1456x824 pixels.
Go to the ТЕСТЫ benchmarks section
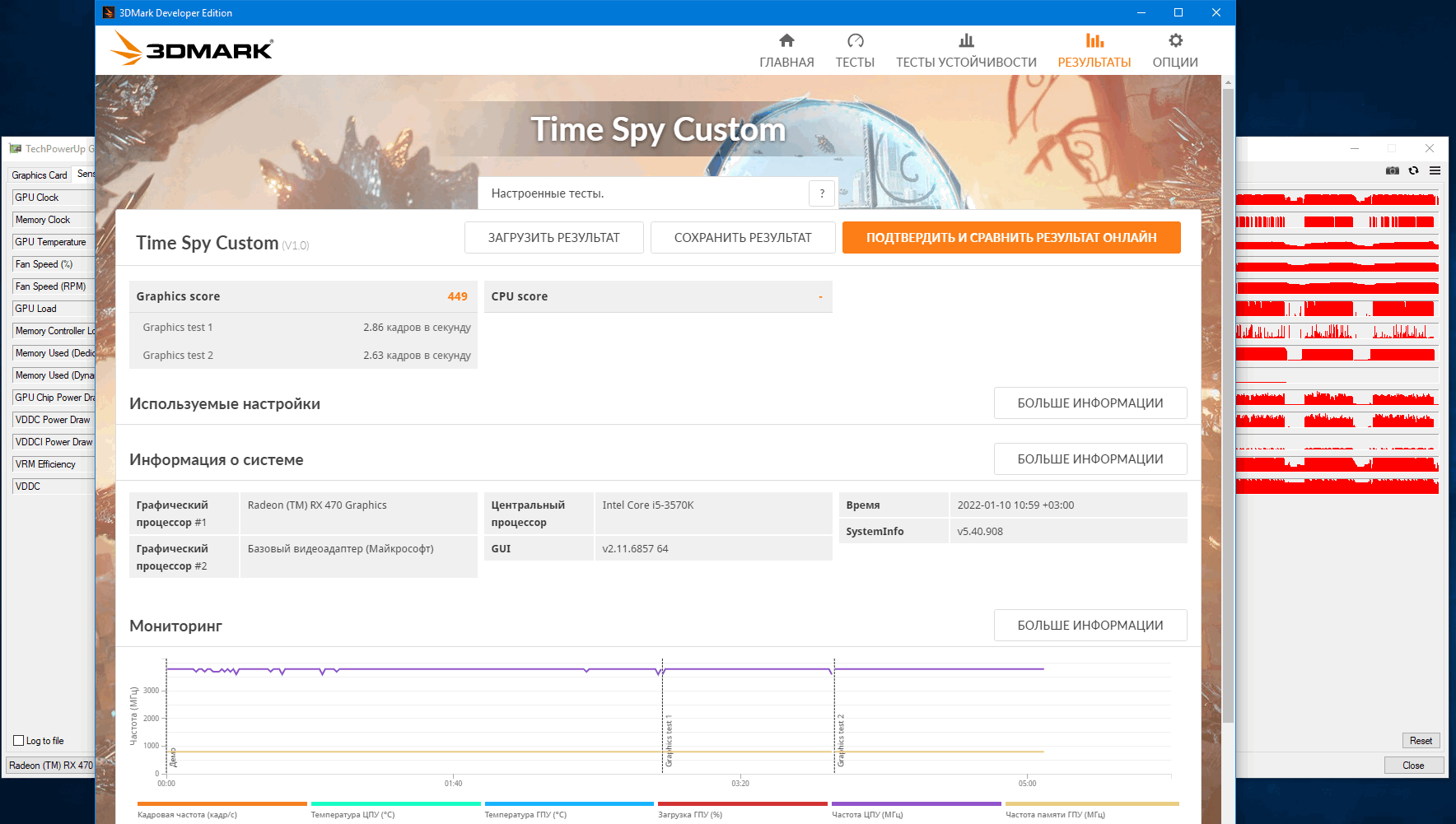855,50
